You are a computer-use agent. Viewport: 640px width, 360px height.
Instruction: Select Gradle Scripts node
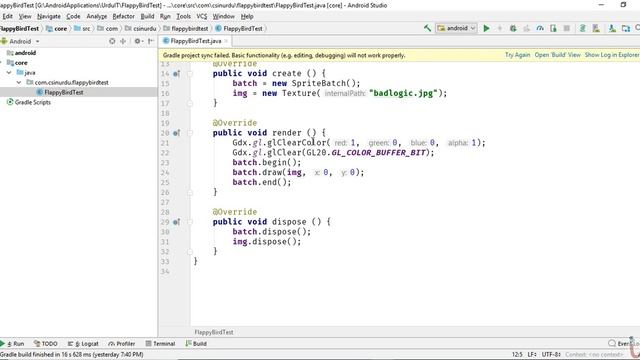(x=29, y=102)
